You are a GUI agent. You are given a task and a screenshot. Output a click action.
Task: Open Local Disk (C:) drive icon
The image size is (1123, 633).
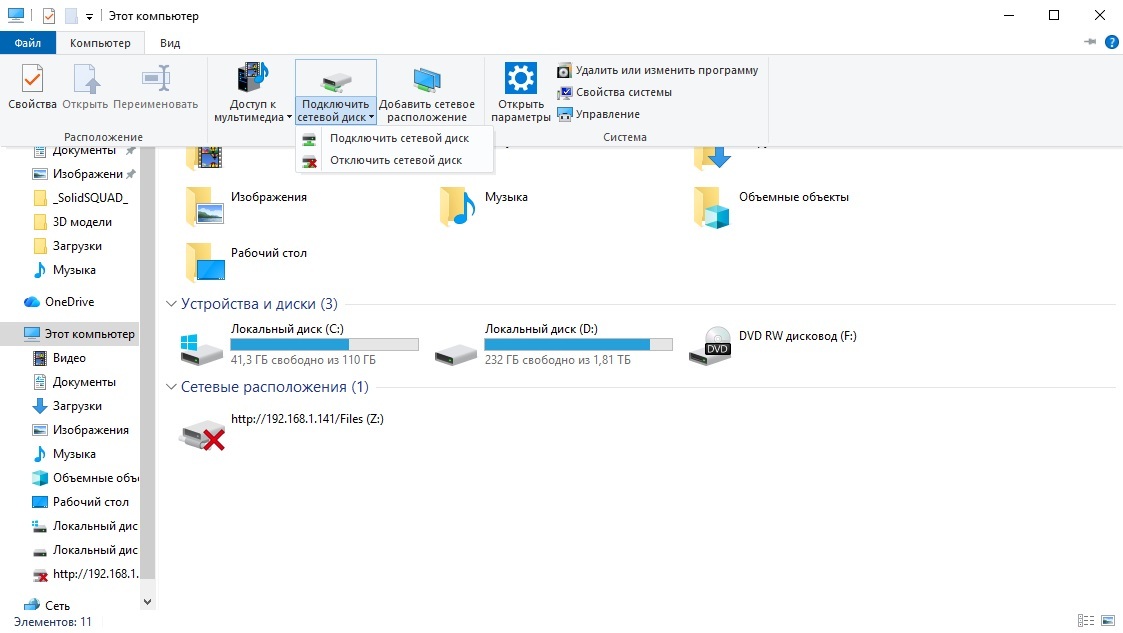(x=203, y=346)
